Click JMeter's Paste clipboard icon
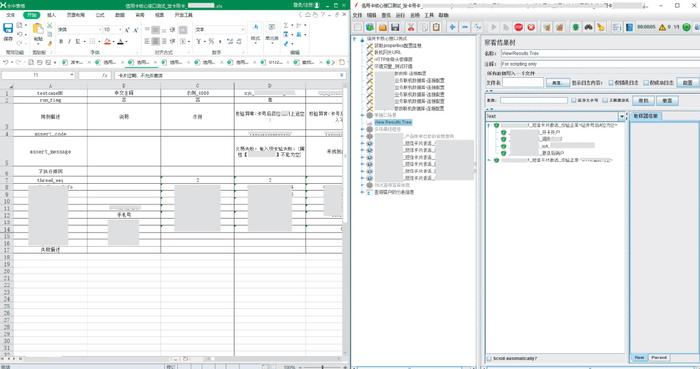Screen dimensions: 700x369 [x=436, y=28]
